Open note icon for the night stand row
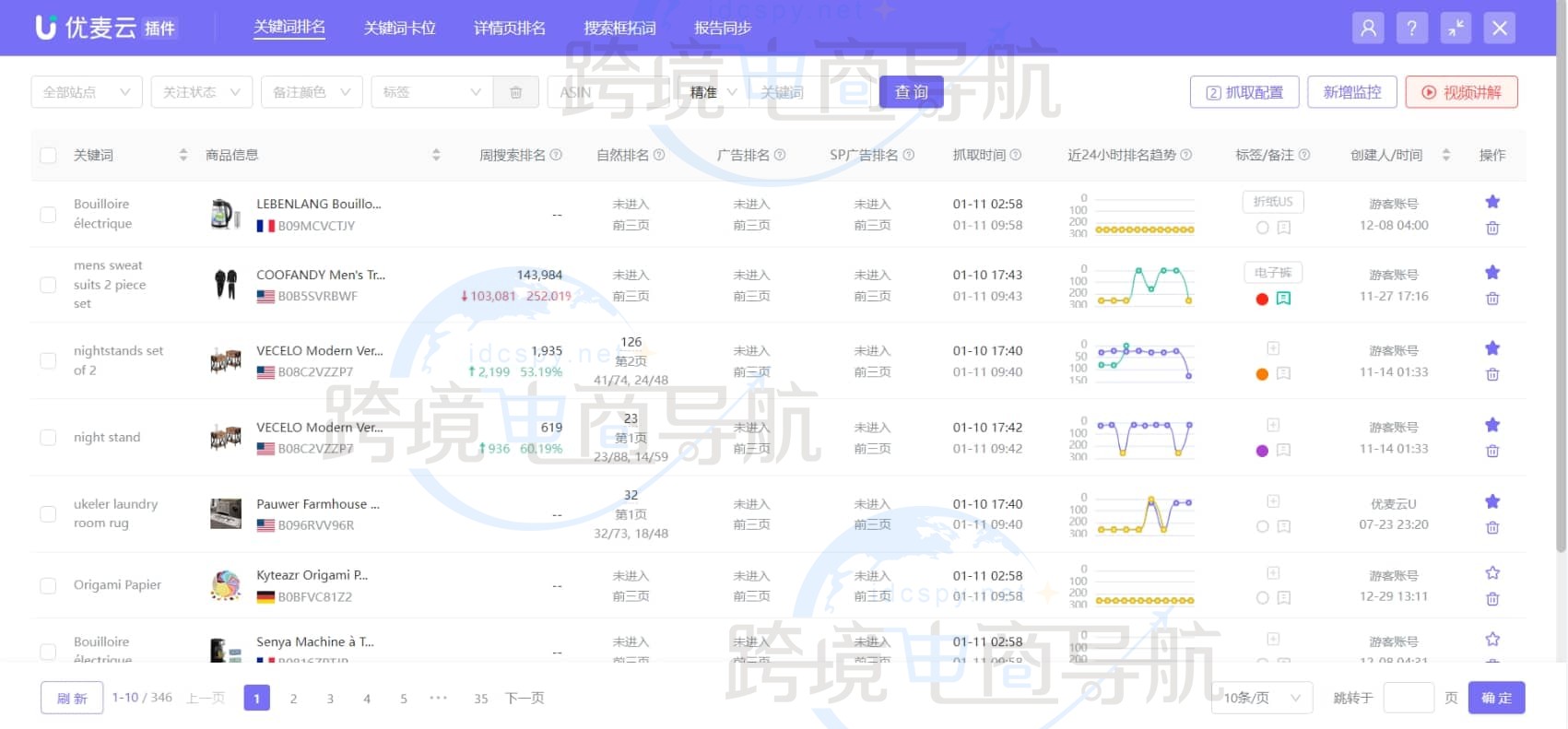This screenshot has height=729, width=1568. [x=1284, y=451]
